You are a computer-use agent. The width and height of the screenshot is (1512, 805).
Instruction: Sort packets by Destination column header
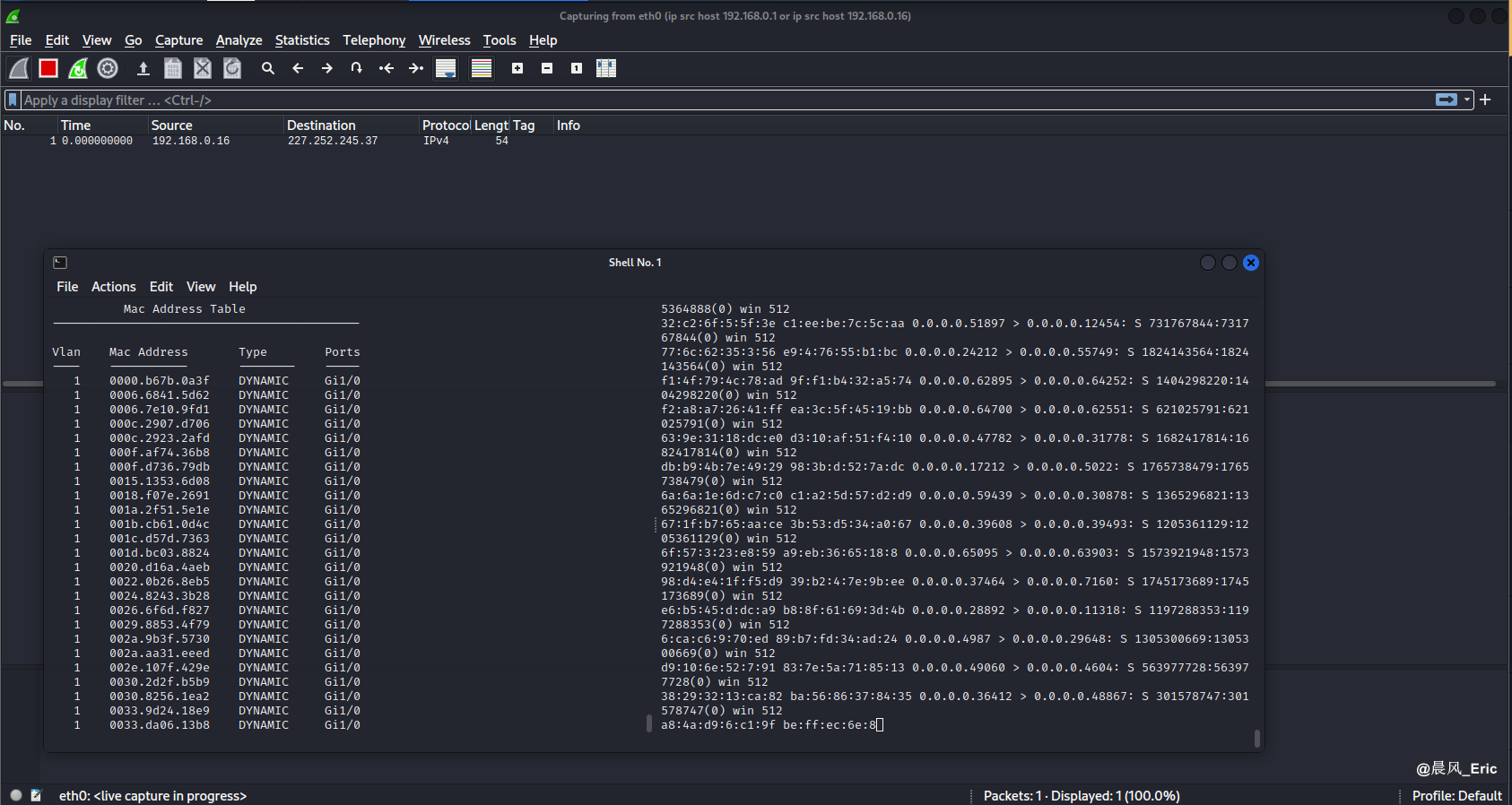(352, 126)
